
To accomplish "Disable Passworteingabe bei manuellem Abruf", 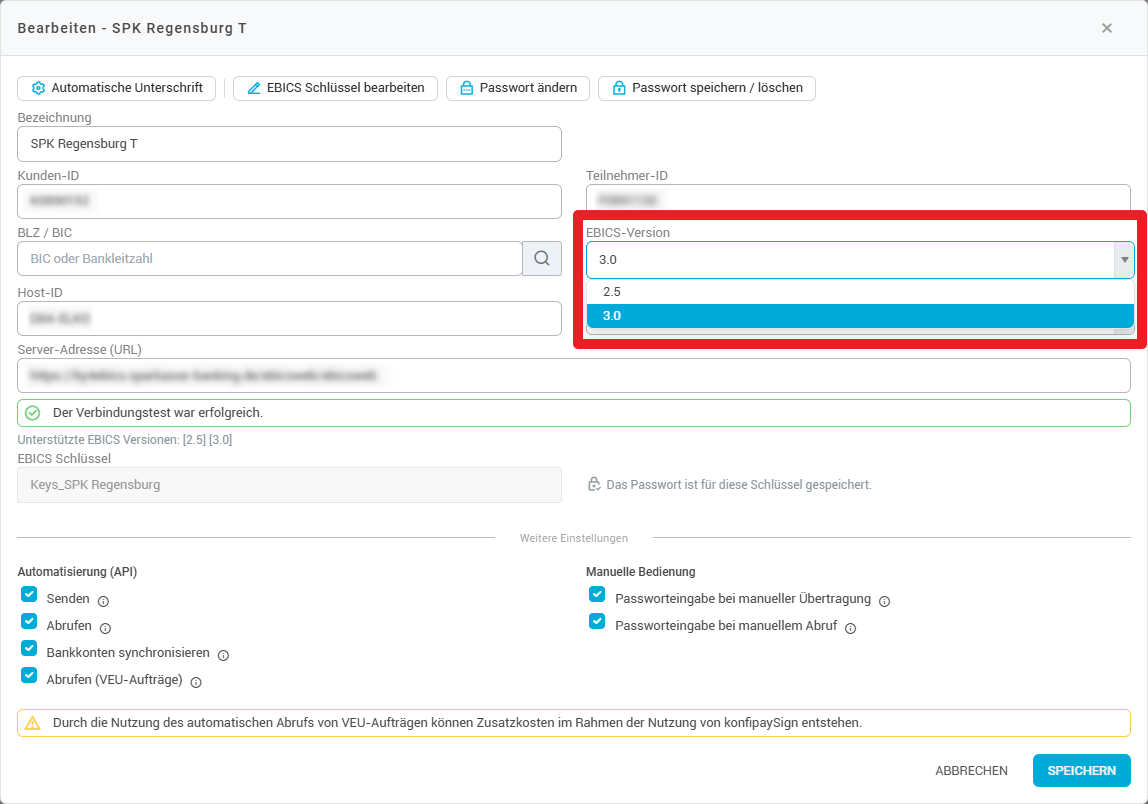I will (597, 621).
